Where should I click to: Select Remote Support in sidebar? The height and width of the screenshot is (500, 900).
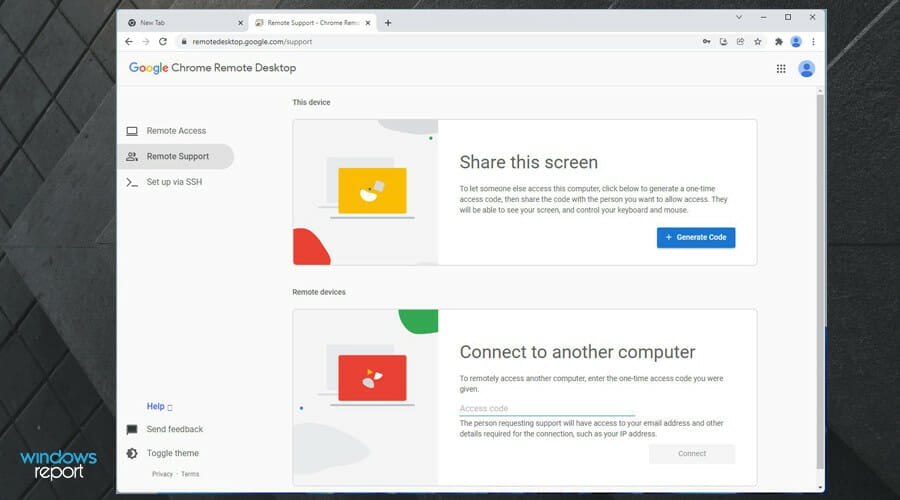(175, 156)
